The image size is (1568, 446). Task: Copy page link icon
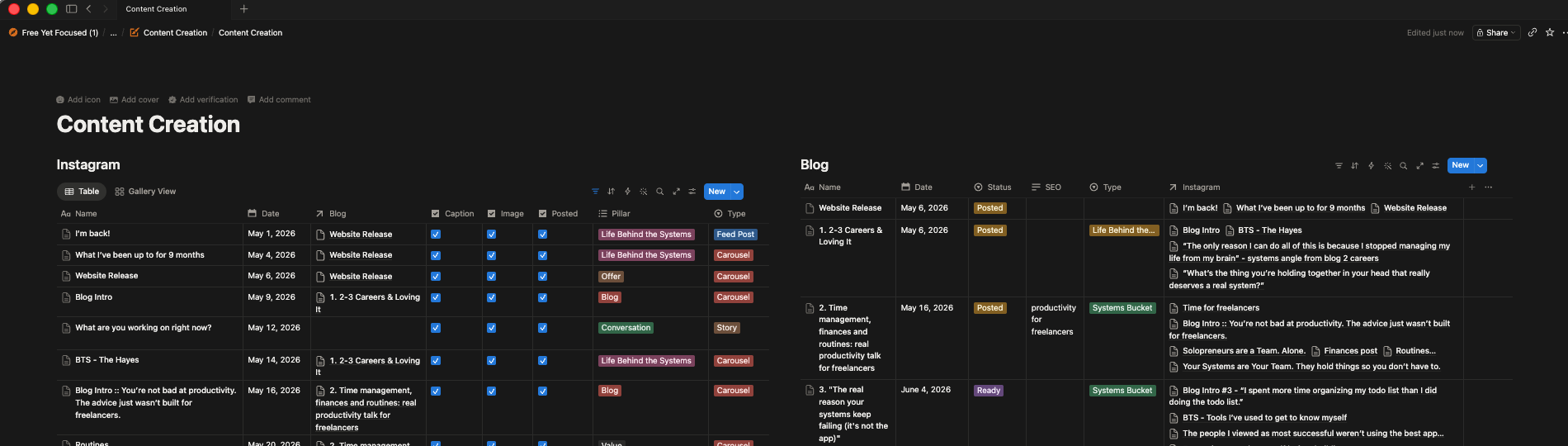(x=1533, y=33)
